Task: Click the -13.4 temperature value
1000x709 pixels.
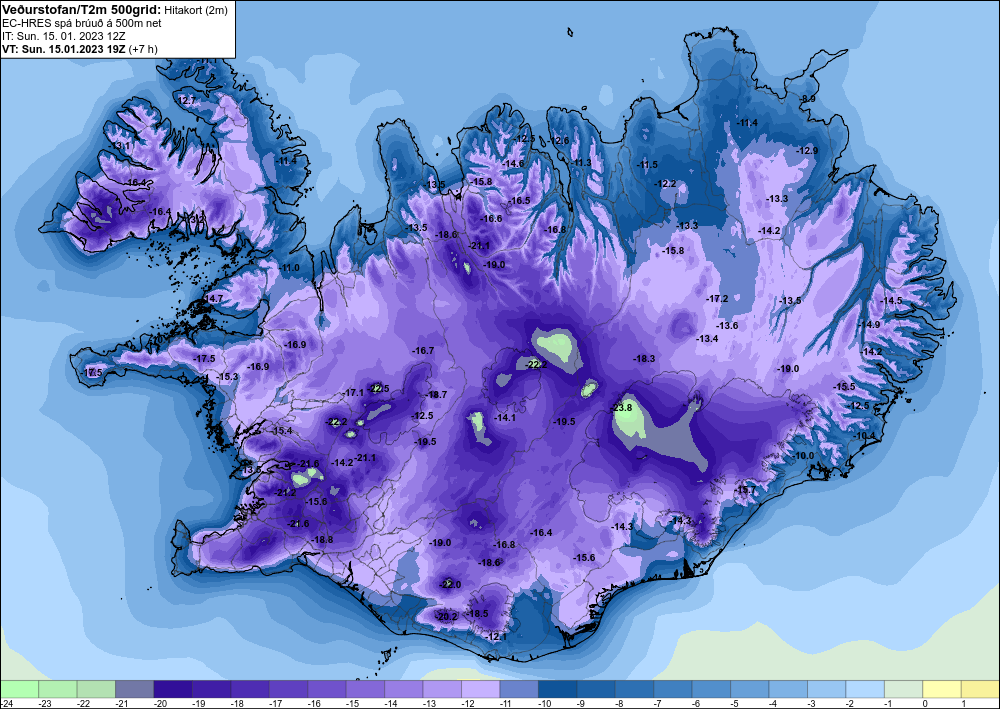Action: 707,339
